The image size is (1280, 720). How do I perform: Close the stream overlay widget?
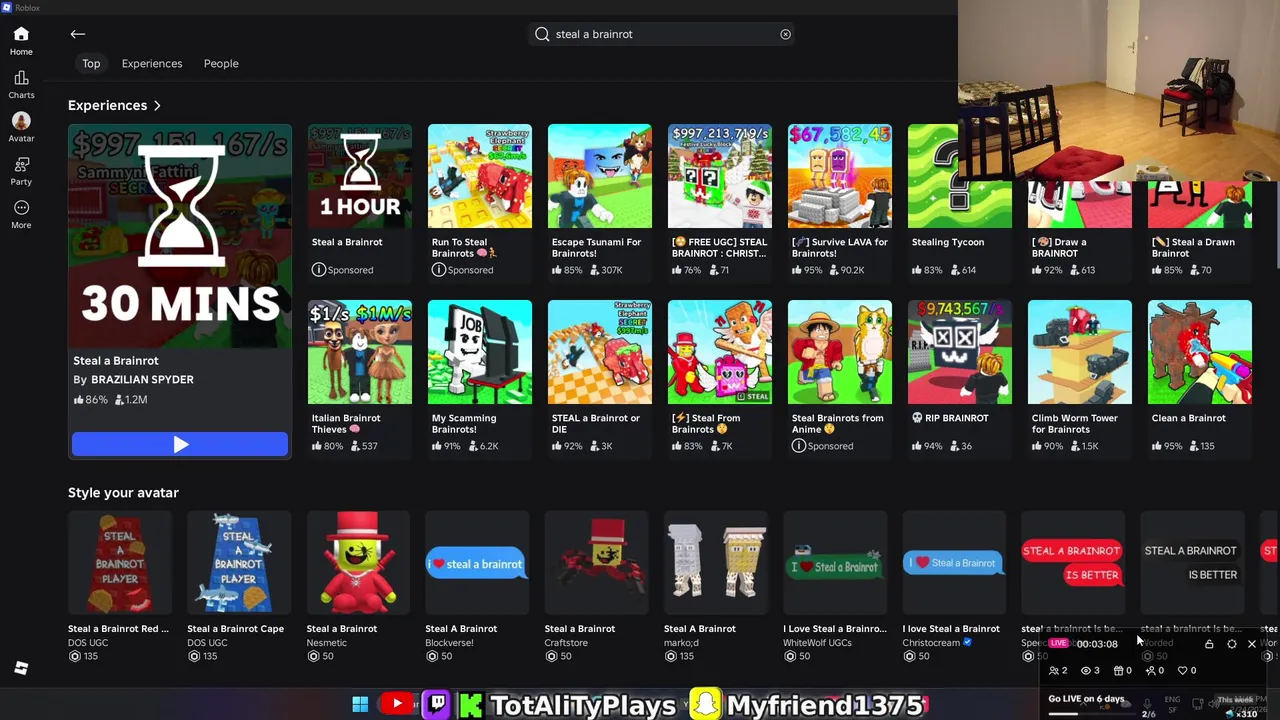pyautogui.click(x=1251, y=644)
